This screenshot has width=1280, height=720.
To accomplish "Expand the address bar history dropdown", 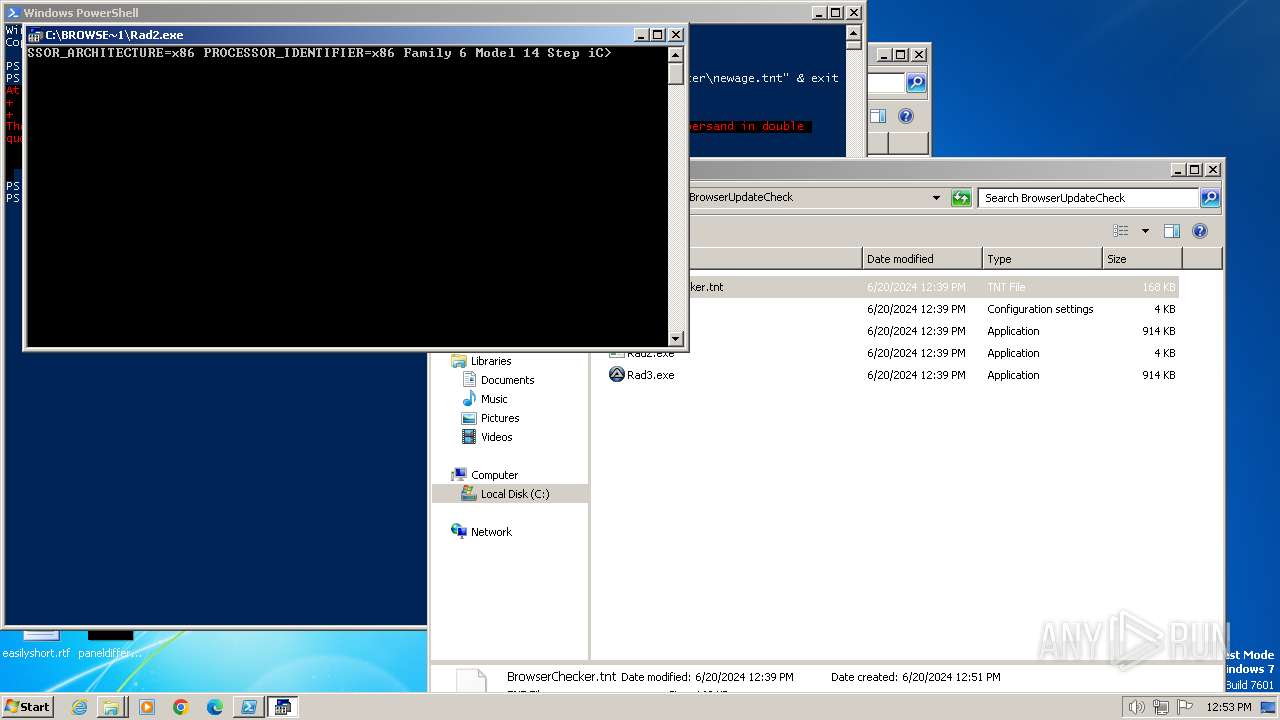I will pos(936,198).
